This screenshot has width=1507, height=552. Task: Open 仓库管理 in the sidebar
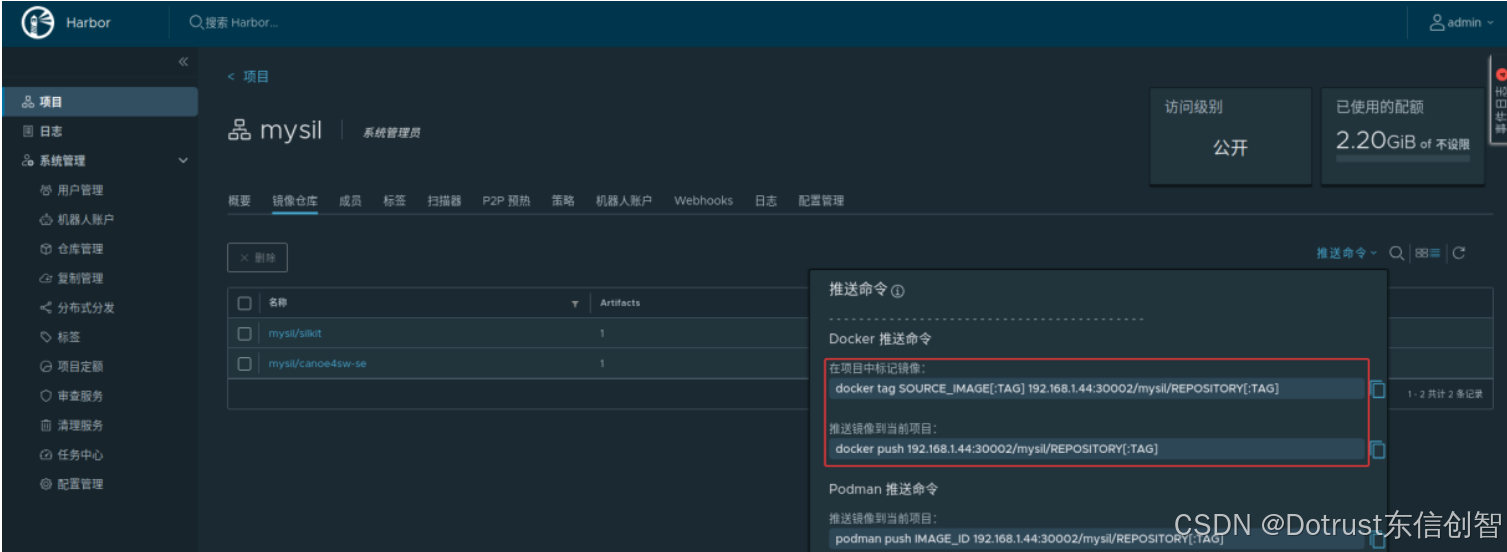click(x=80, y=249)
